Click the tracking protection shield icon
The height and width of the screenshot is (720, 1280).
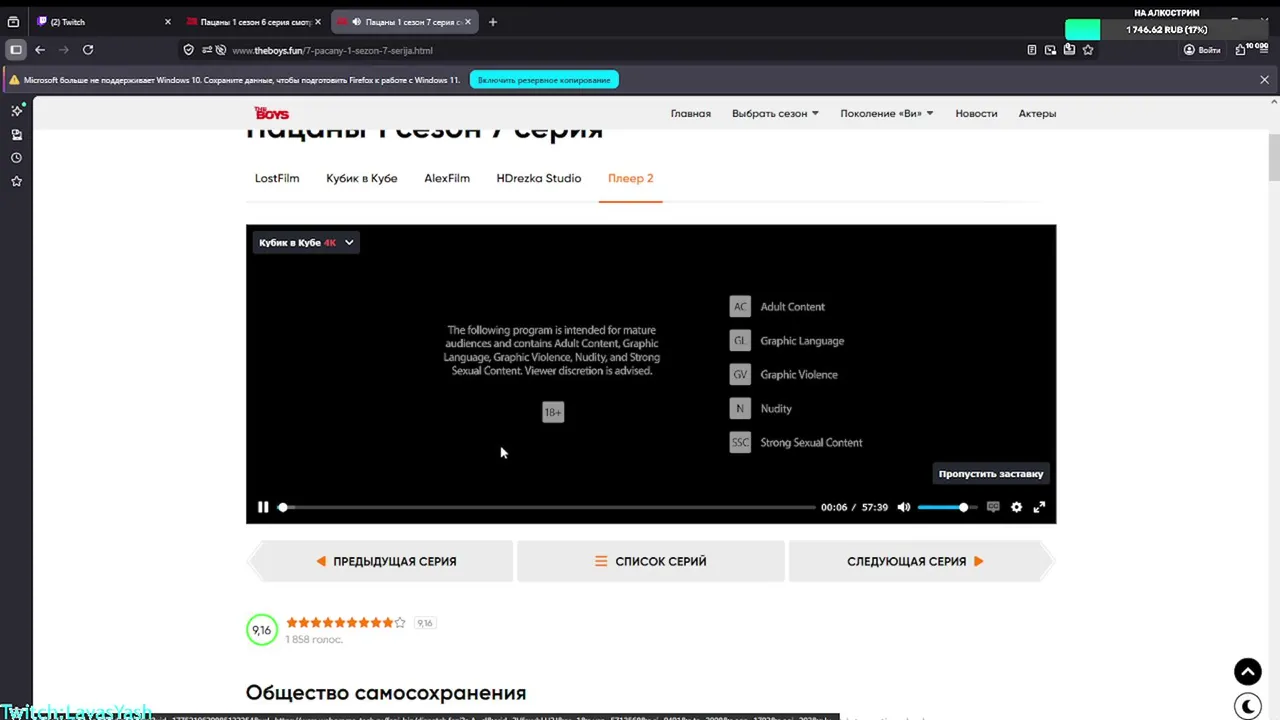[x=188, y=50]
